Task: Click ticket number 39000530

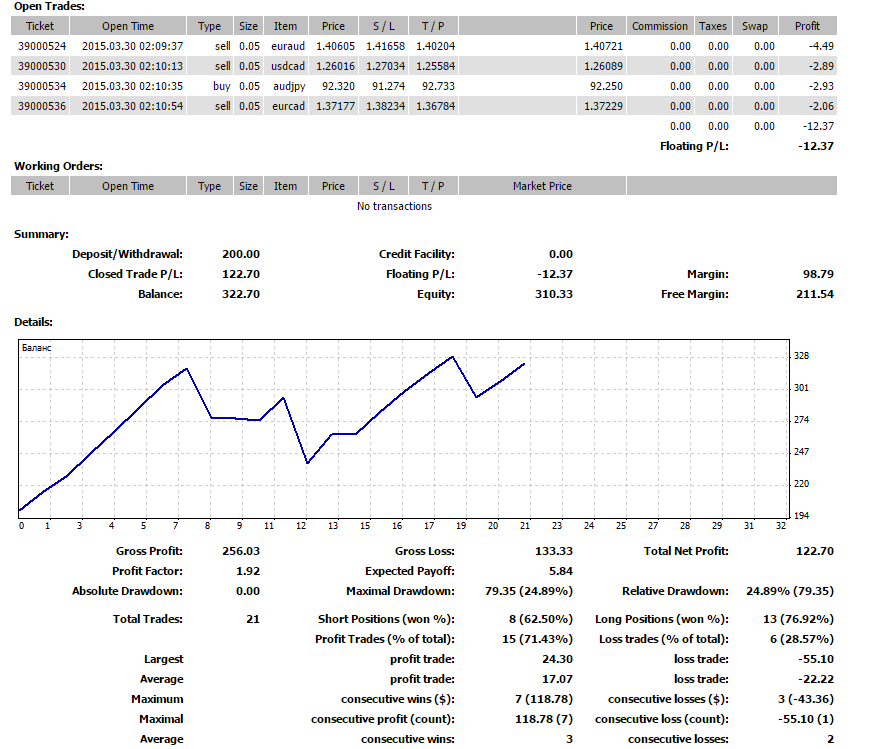Action: [x=42, y=66]
